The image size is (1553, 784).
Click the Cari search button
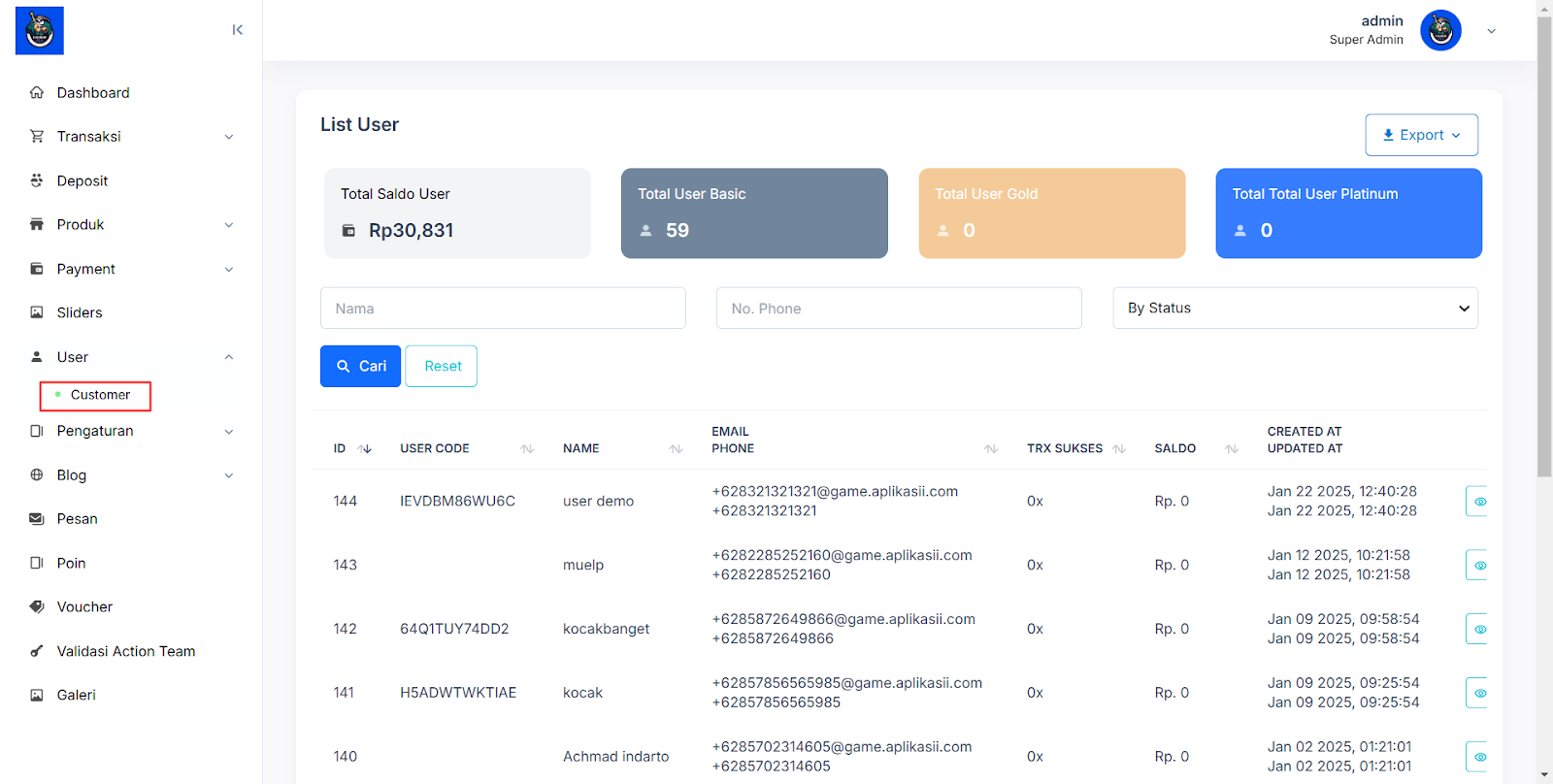(360, 366)
